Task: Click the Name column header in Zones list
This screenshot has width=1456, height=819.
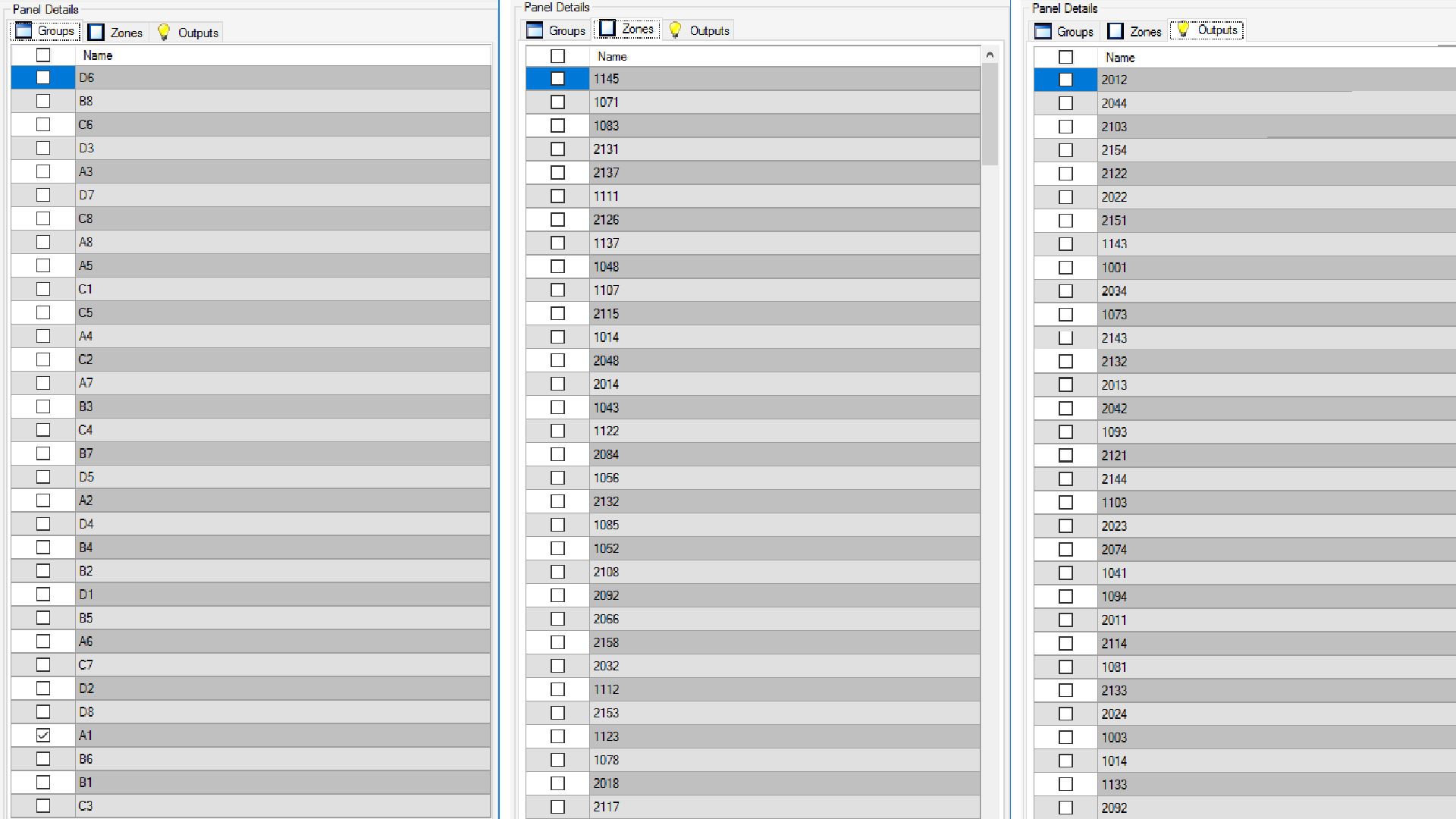Action: tap(785, 56)
